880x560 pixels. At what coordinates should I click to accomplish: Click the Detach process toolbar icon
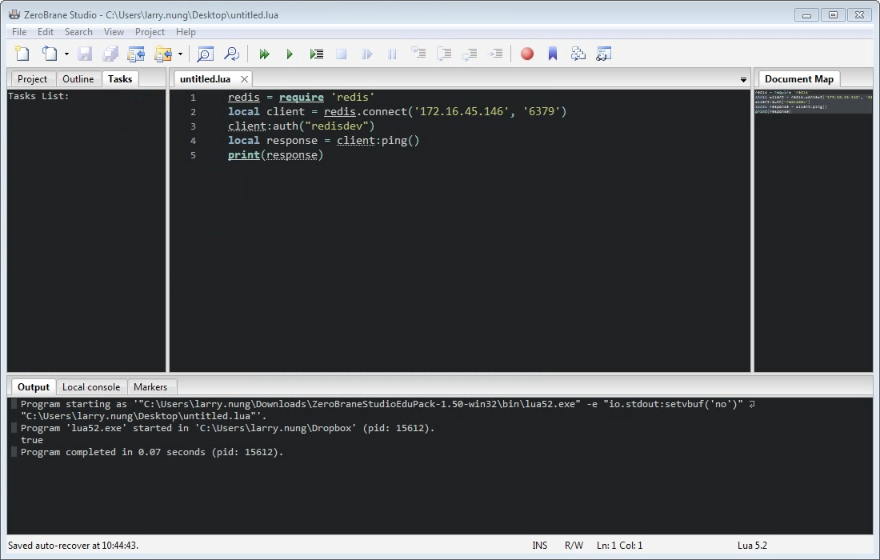tap(367, 54)
